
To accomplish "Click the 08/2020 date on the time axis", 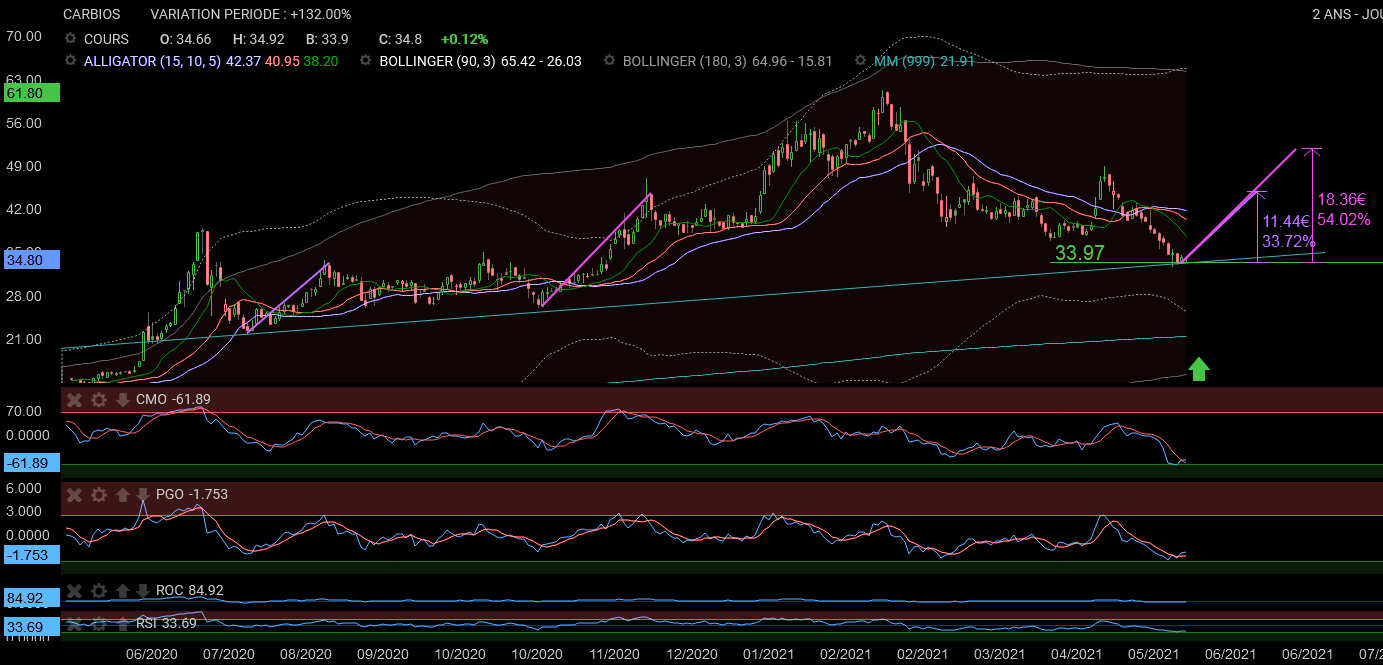I will [306, 654].
